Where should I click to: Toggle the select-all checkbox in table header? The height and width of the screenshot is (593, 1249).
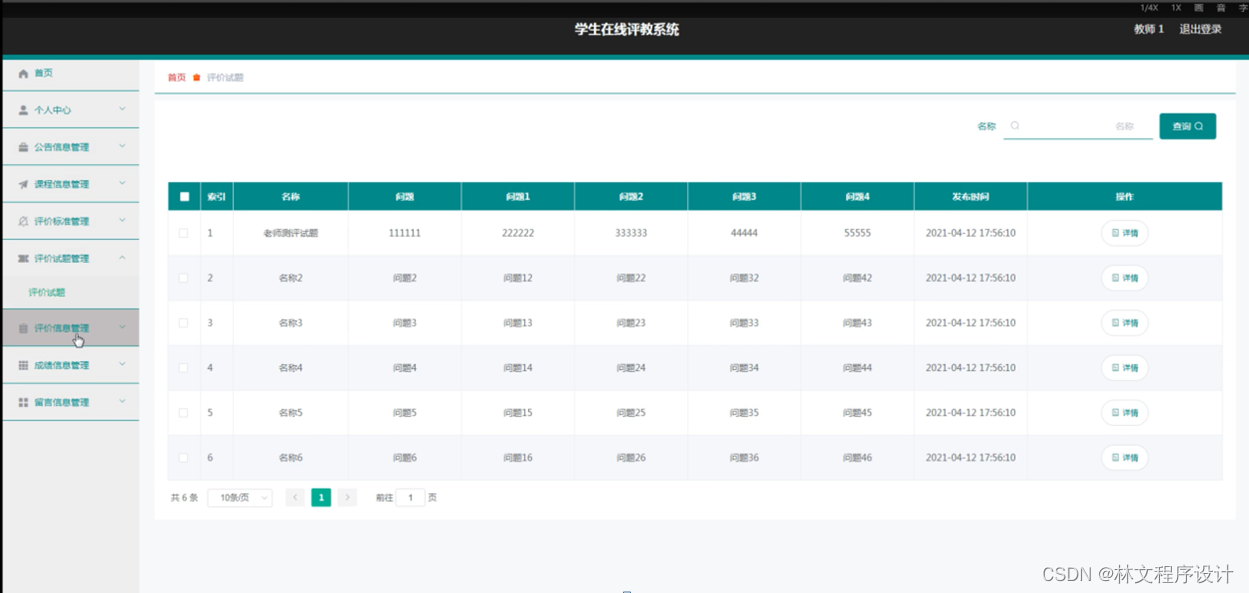point(184,197)
